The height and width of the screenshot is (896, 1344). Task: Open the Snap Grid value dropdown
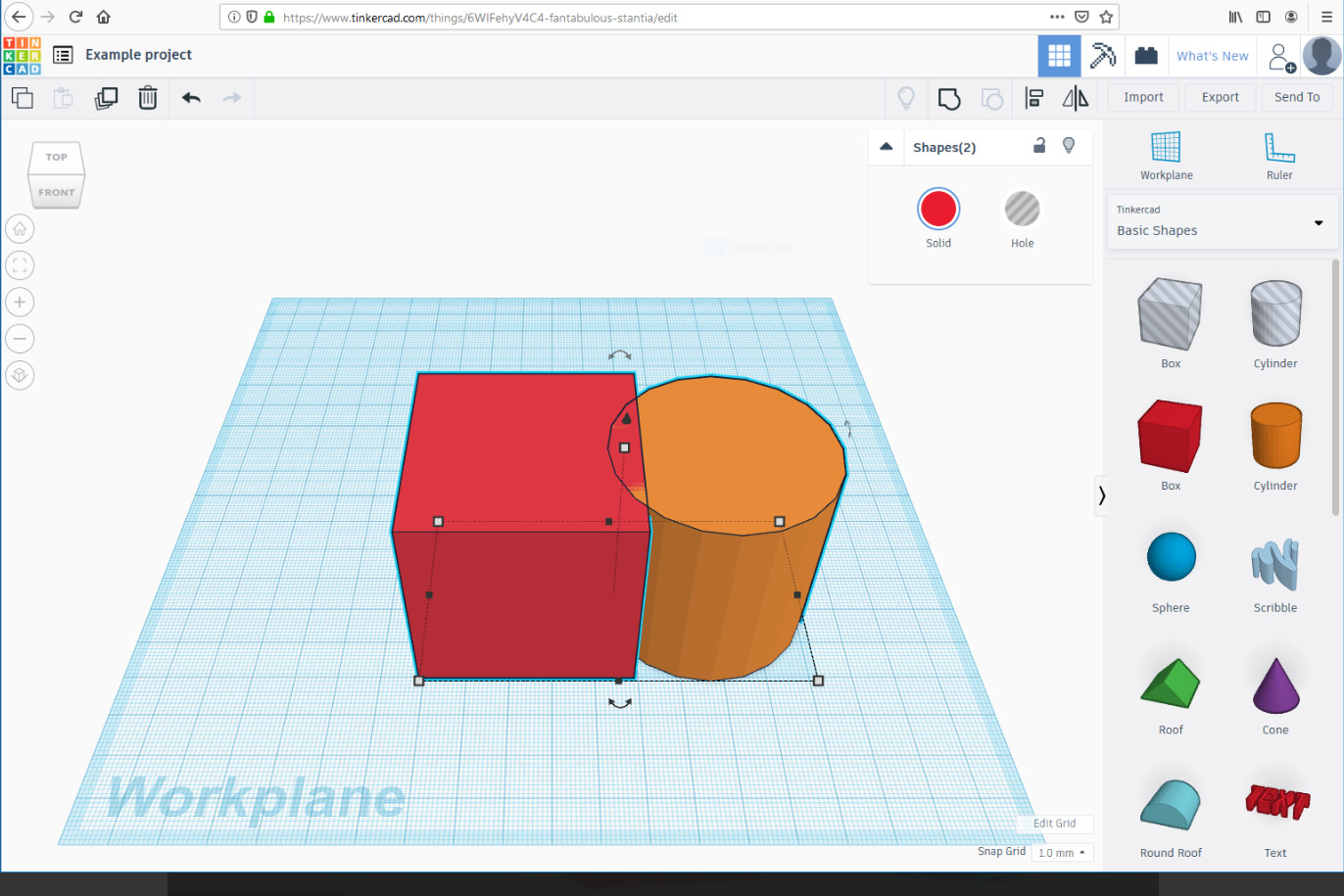tap(1061, 852)
